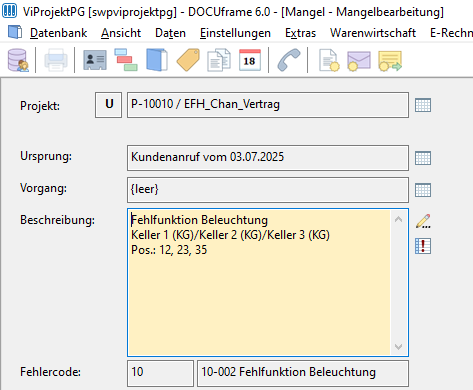
Task: Open the Einstellungen menu
Action: (x=235, y=33)
